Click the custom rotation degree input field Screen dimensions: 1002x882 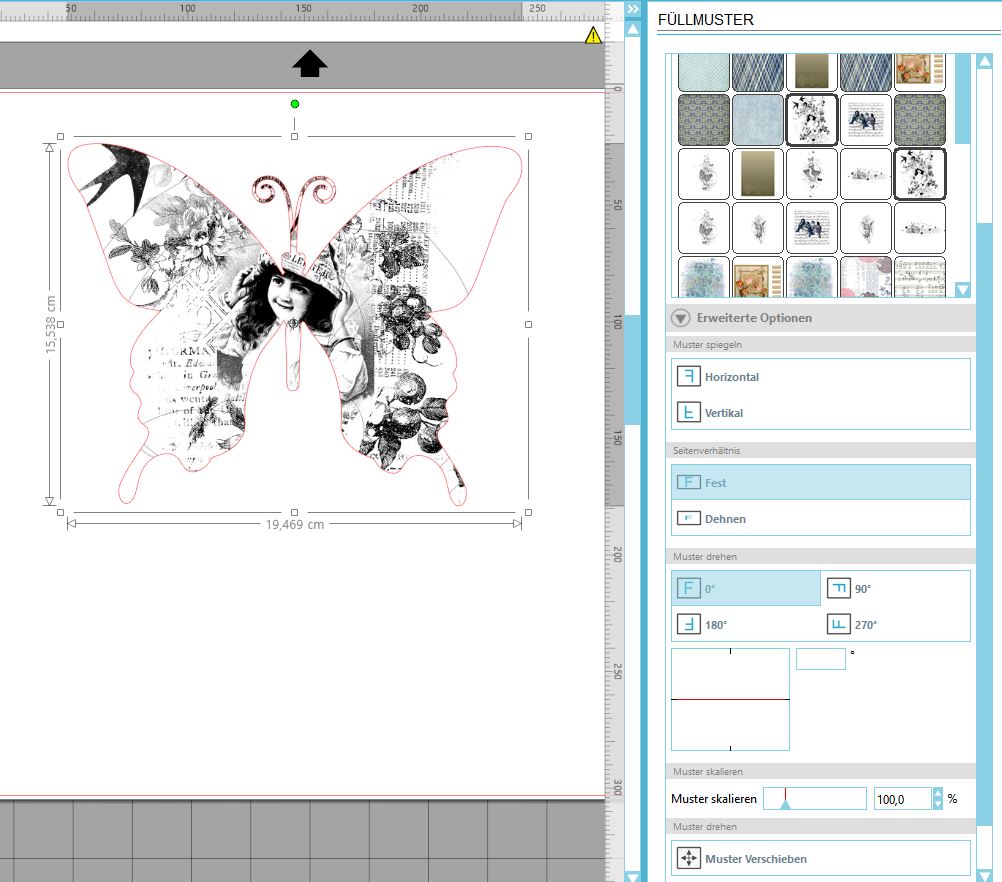point(821,659)
